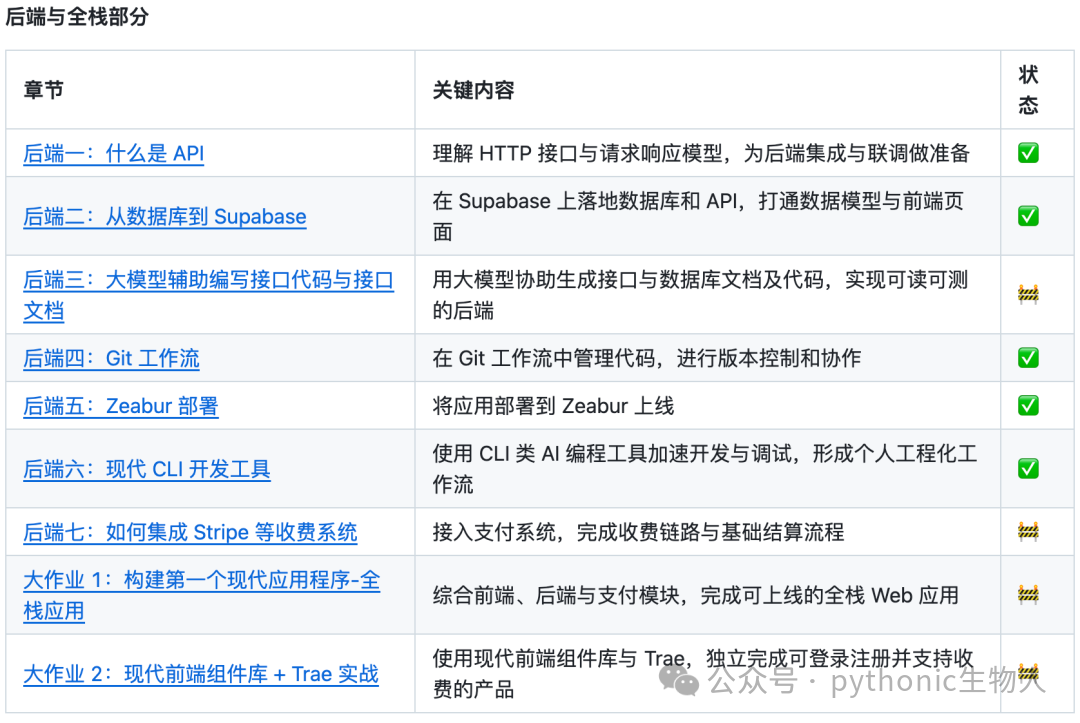Click the construction icon in the Stripe row

tap(1028, 532)
